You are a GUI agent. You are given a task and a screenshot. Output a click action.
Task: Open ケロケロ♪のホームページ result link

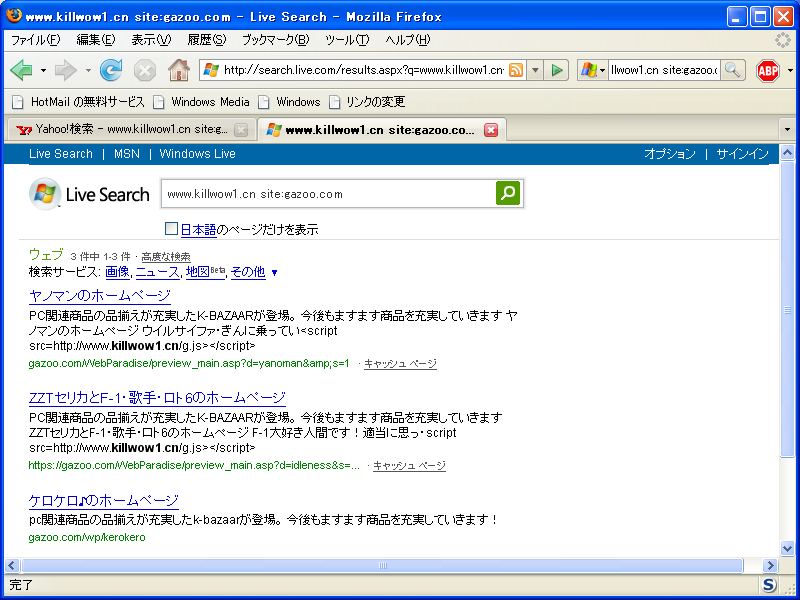point(104,500)
